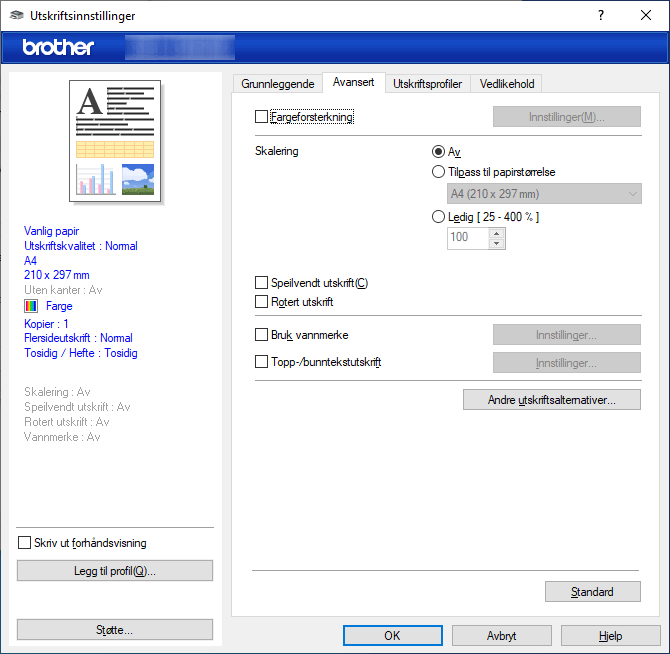This screenshot has width=670, height=654.
Task: Check the Speilvendt utskrift option
Action: pyautogui.click(x=262, y=283)
